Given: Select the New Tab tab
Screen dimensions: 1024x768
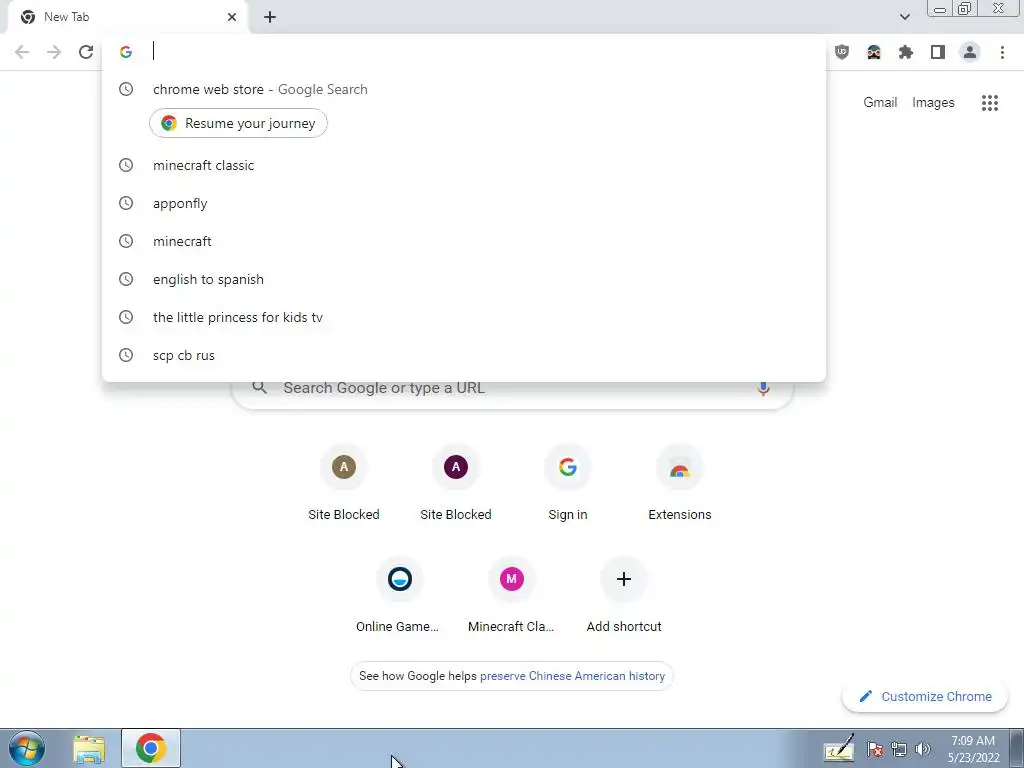Looking at the screenshot, I should pos(127,17).
